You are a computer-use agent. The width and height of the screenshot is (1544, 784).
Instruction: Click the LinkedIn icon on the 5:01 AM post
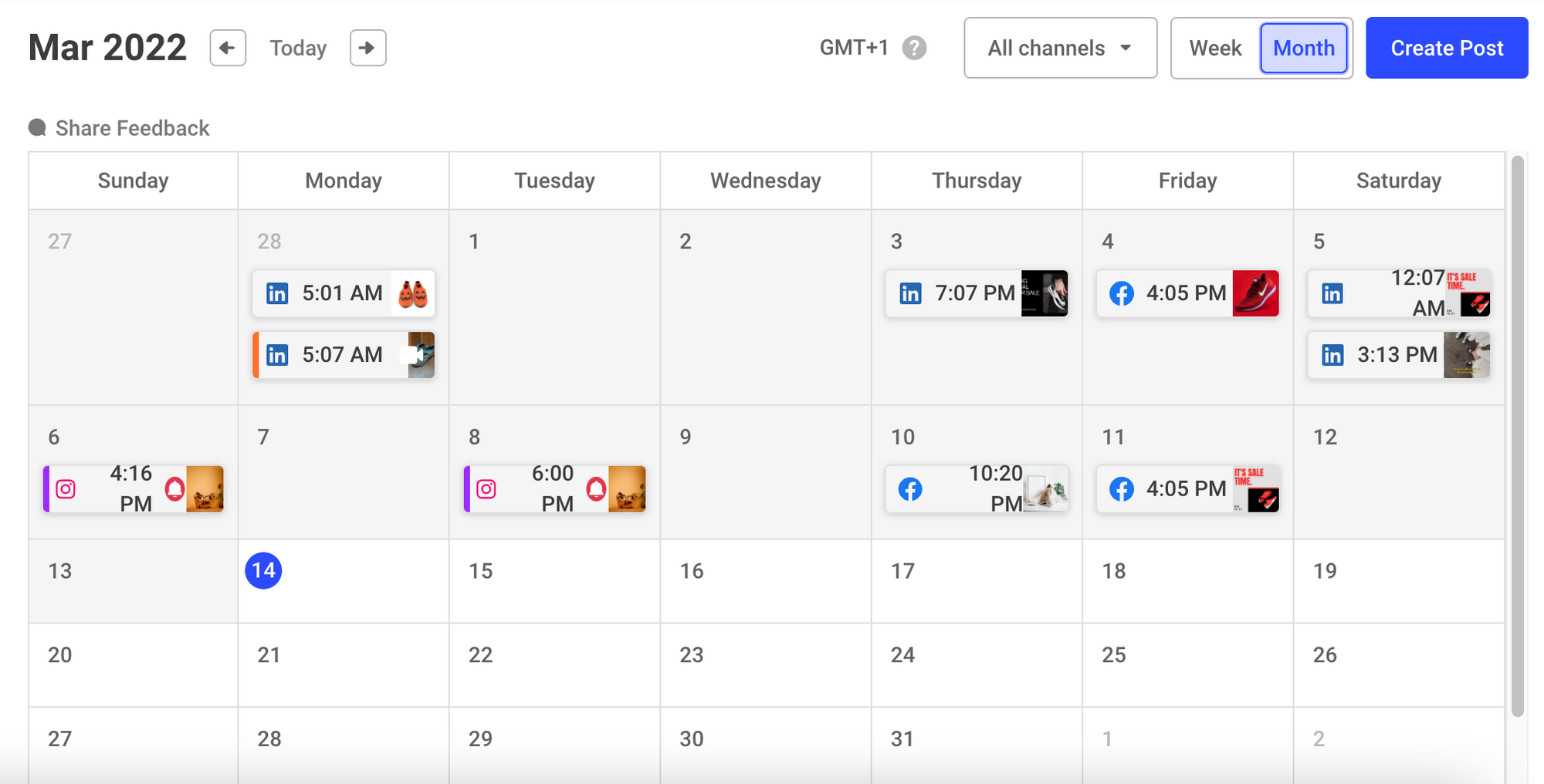pyautogui.click(x=276, y=293)
